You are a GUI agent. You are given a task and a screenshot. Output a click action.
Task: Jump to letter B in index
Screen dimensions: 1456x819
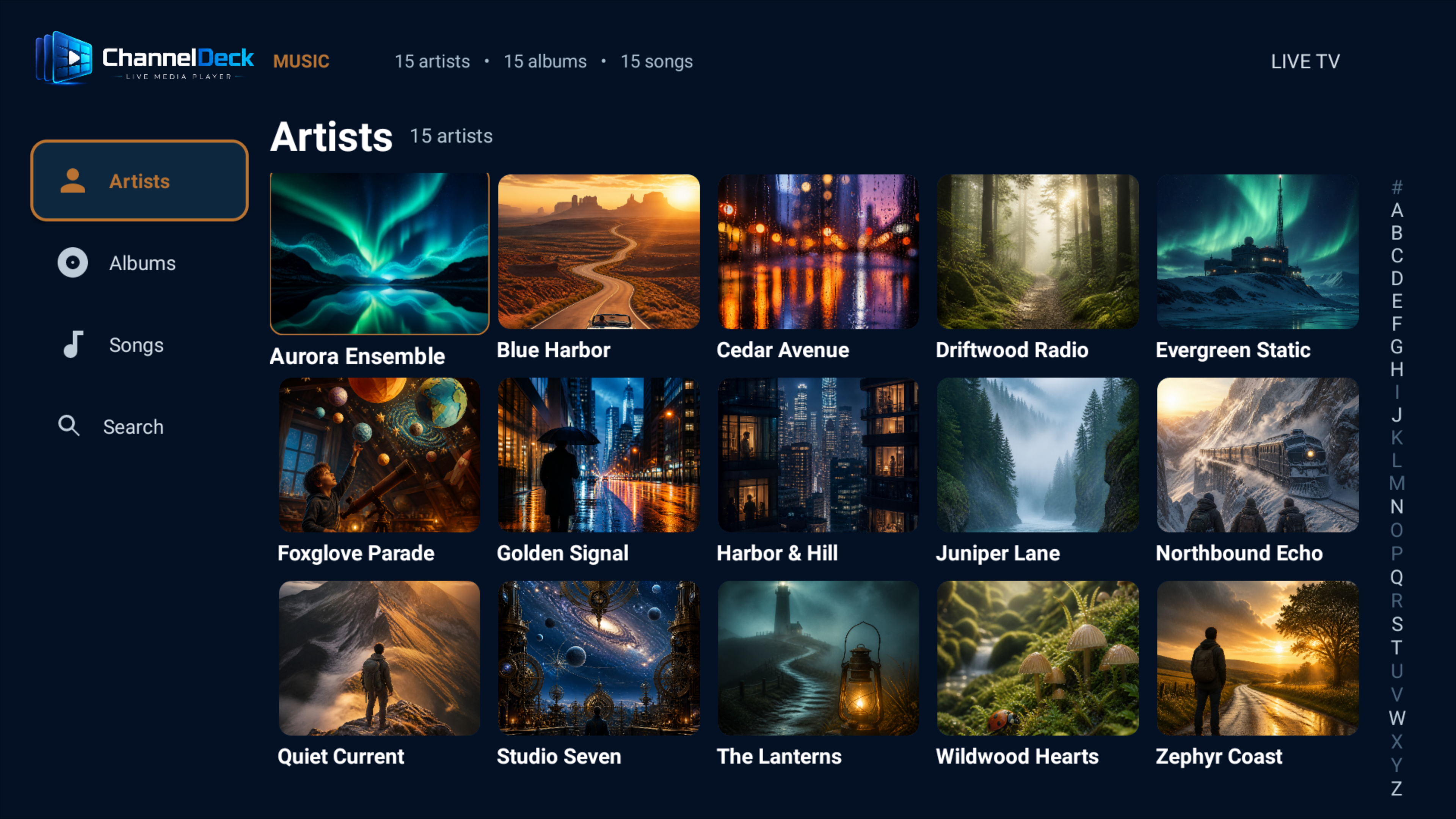point(1396,233)
